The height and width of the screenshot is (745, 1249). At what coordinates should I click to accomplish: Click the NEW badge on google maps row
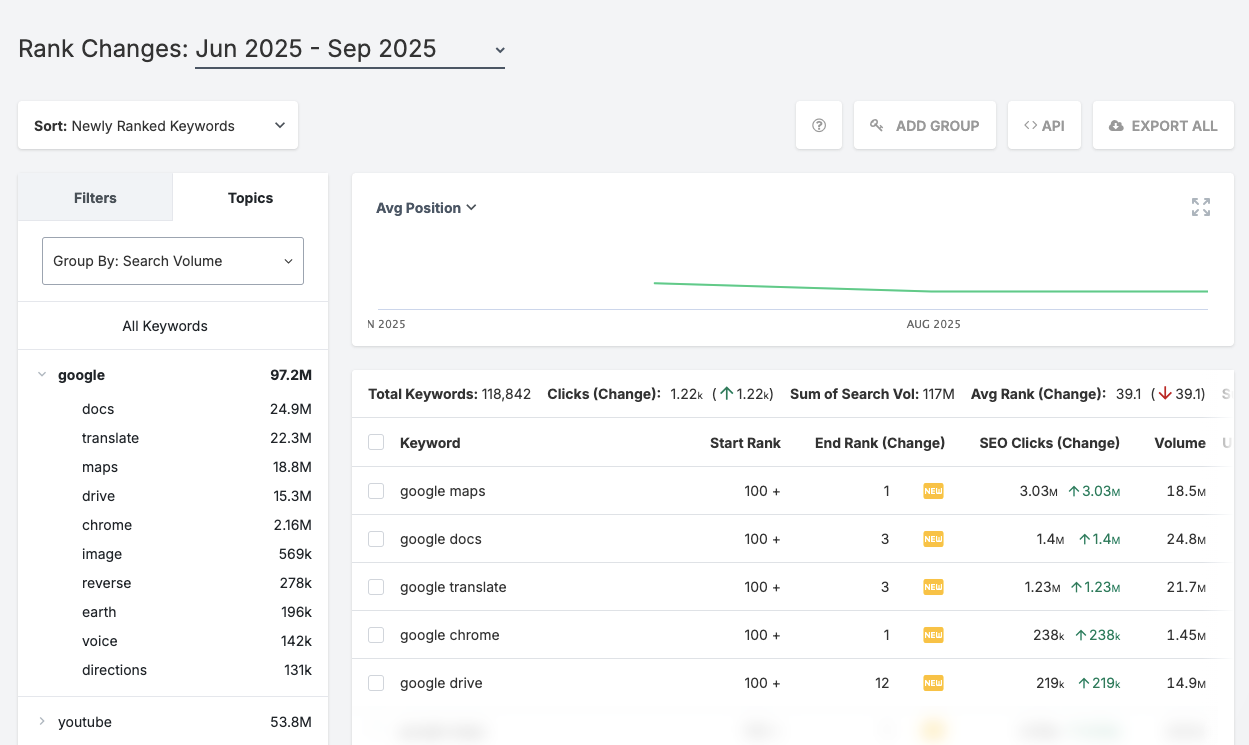(x=933, y=491)
